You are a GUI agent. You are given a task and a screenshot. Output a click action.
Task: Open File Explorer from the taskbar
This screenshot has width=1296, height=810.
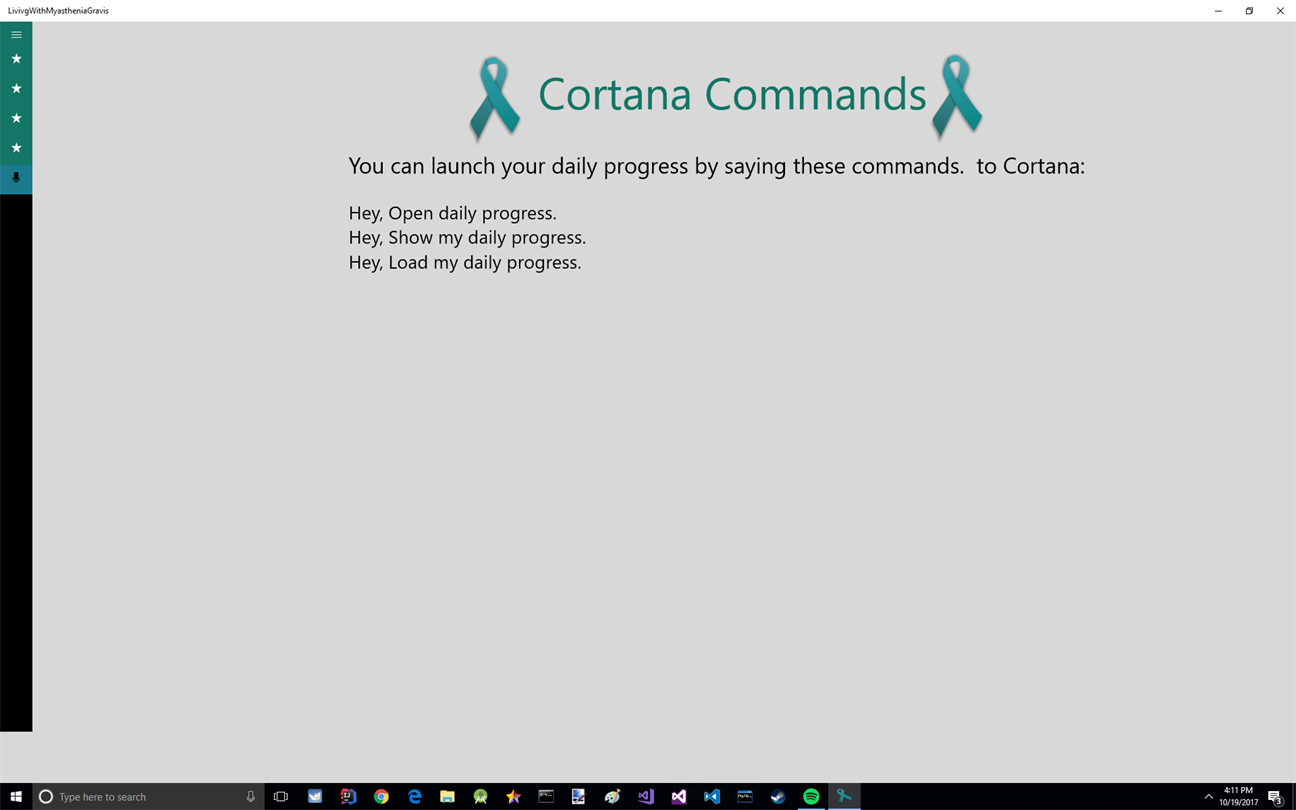[x=447, y=797]
